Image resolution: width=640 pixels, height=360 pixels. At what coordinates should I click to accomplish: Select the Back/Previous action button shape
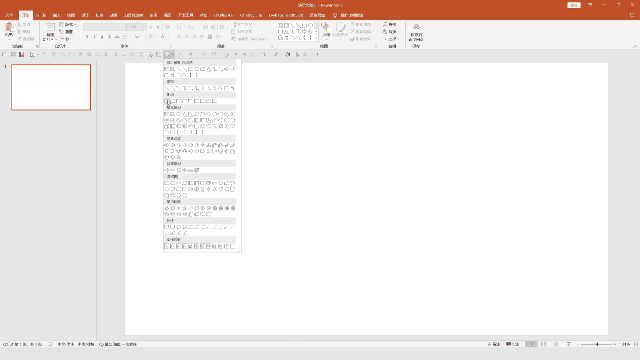(166, 246)
